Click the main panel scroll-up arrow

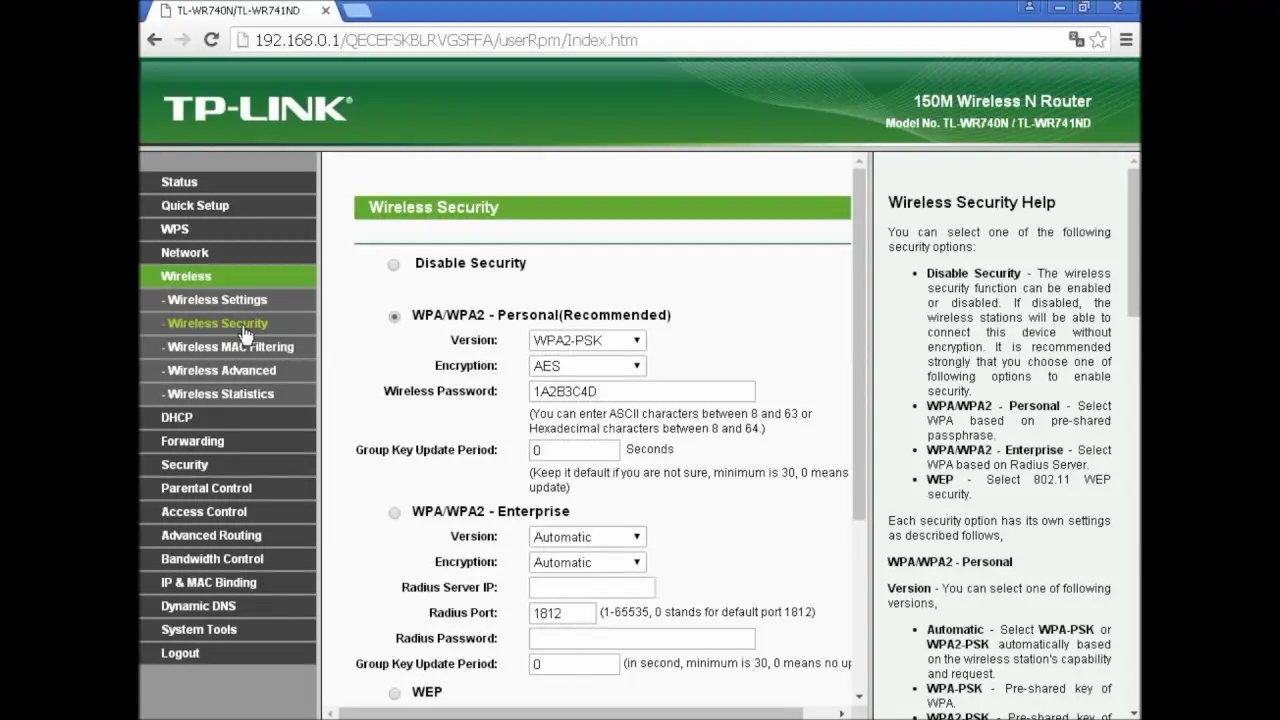(859, 161)
